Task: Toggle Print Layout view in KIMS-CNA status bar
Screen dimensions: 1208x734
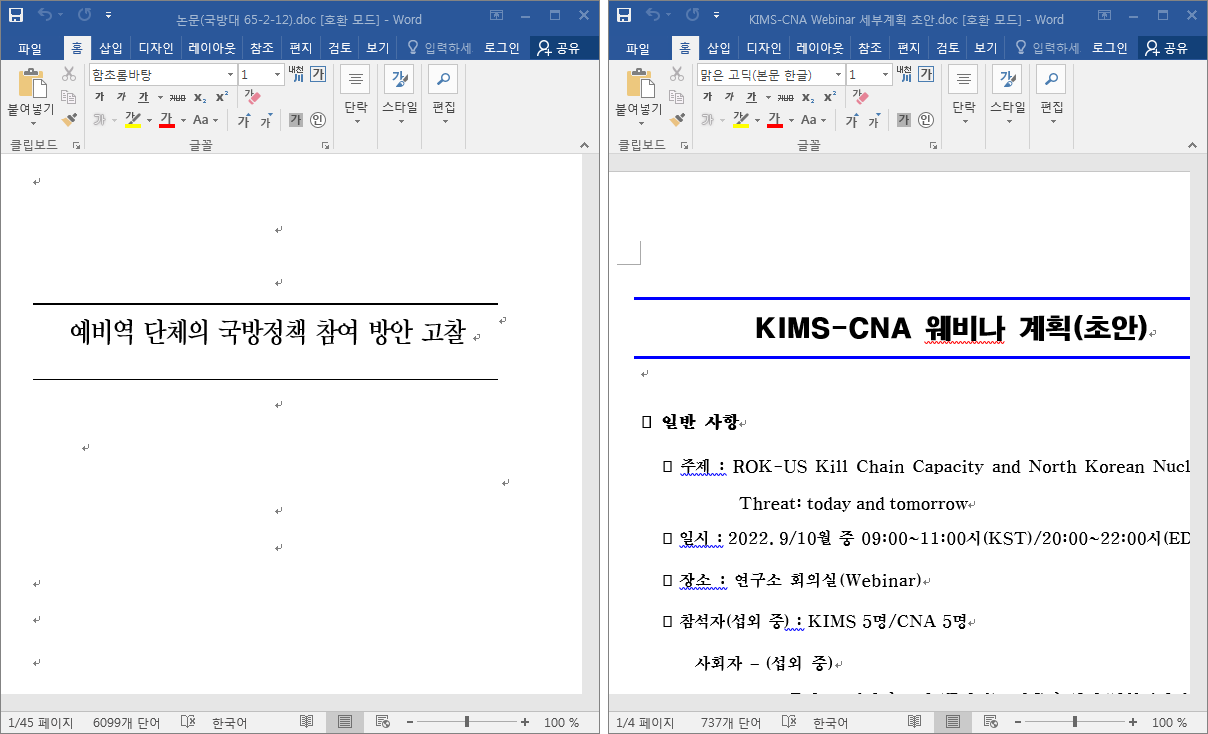Action: click(x=952, y=722)
